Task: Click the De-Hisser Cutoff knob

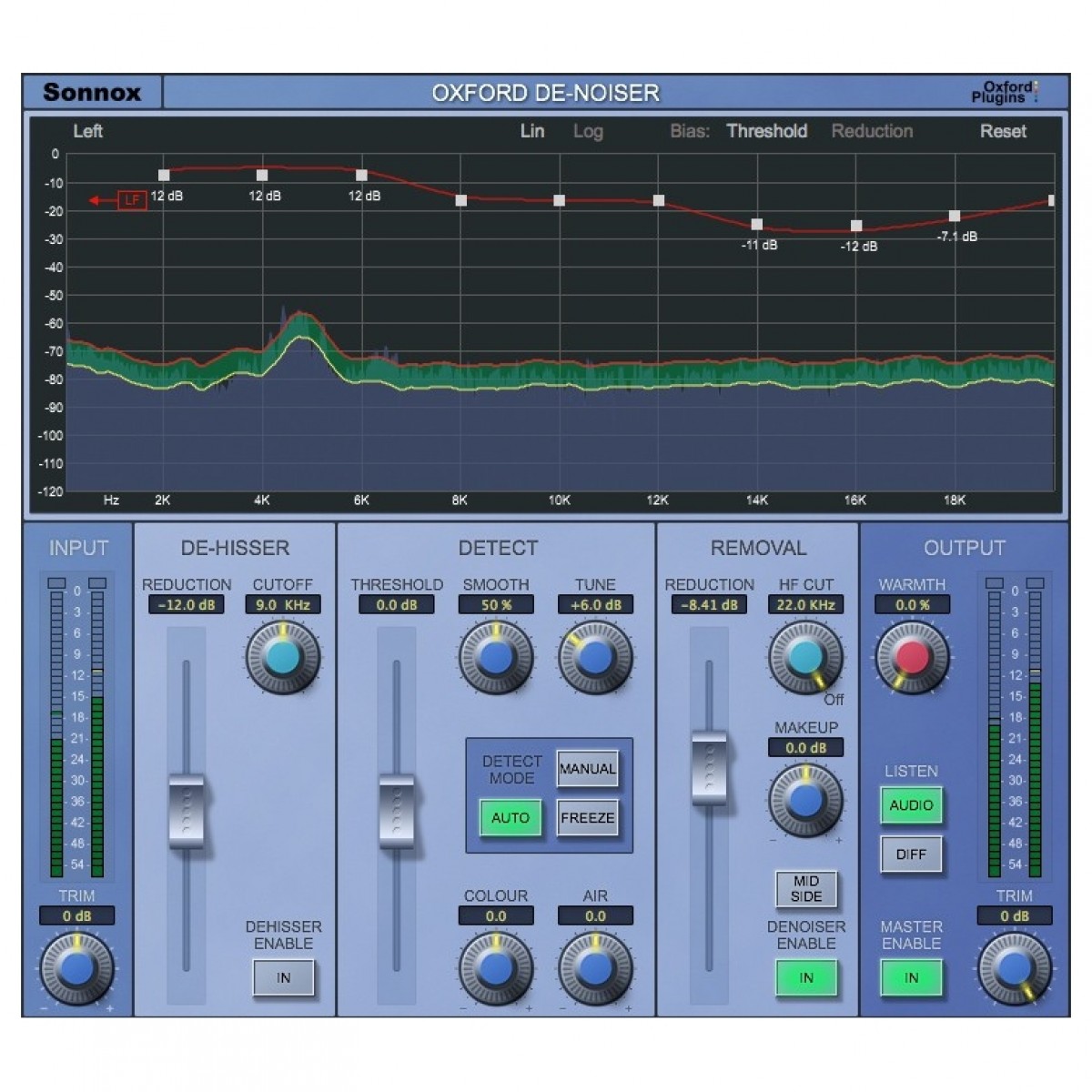Action: pos(283,658)
